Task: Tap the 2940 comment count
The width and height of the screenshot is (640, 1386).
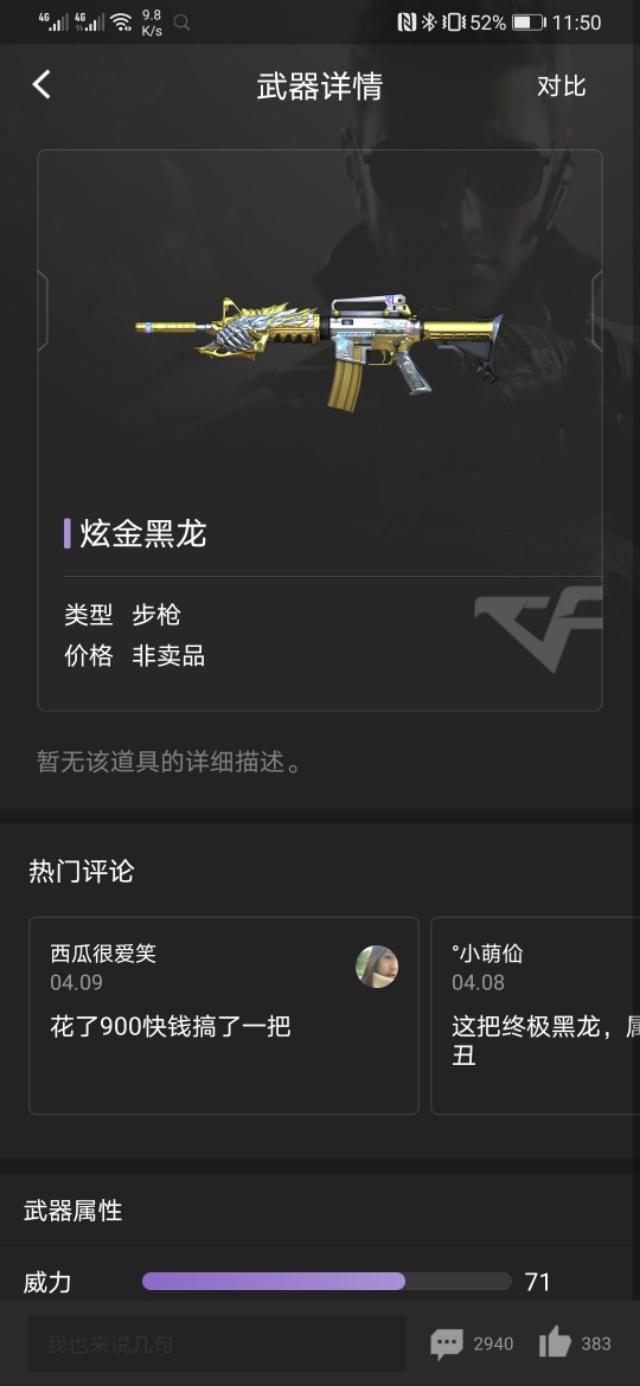Action: (x=493, y=1344)
